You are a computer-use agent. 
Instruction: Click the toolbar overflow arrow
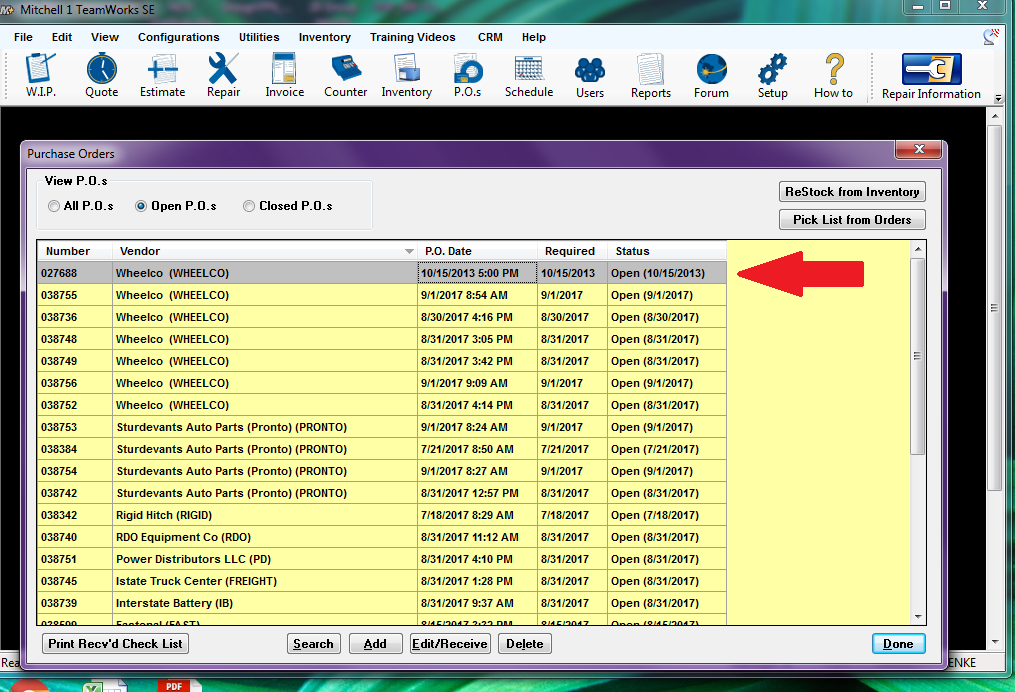coord(998,98)
